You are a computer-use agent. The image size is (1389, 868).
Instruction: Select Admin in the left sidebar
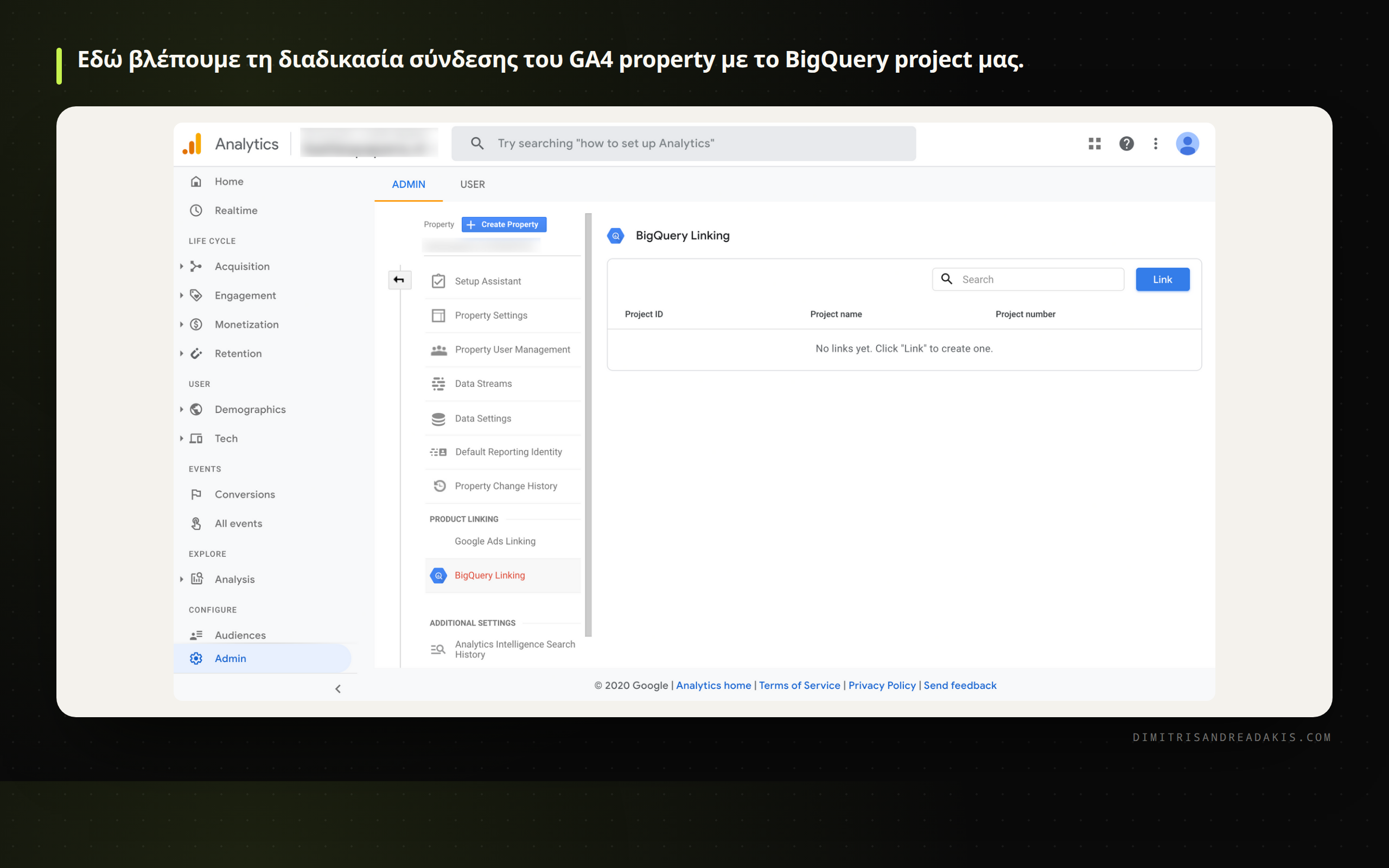tap(262, 659)
